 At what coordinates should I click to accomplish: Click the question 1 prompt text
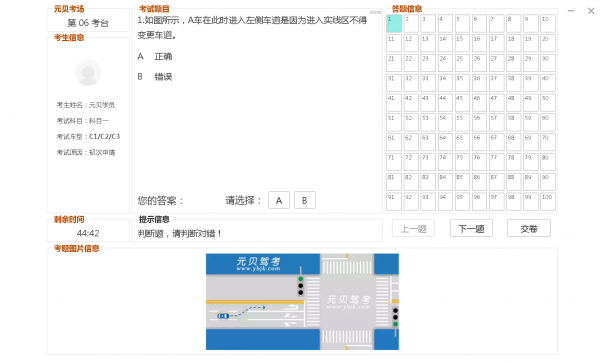point(253,28)
